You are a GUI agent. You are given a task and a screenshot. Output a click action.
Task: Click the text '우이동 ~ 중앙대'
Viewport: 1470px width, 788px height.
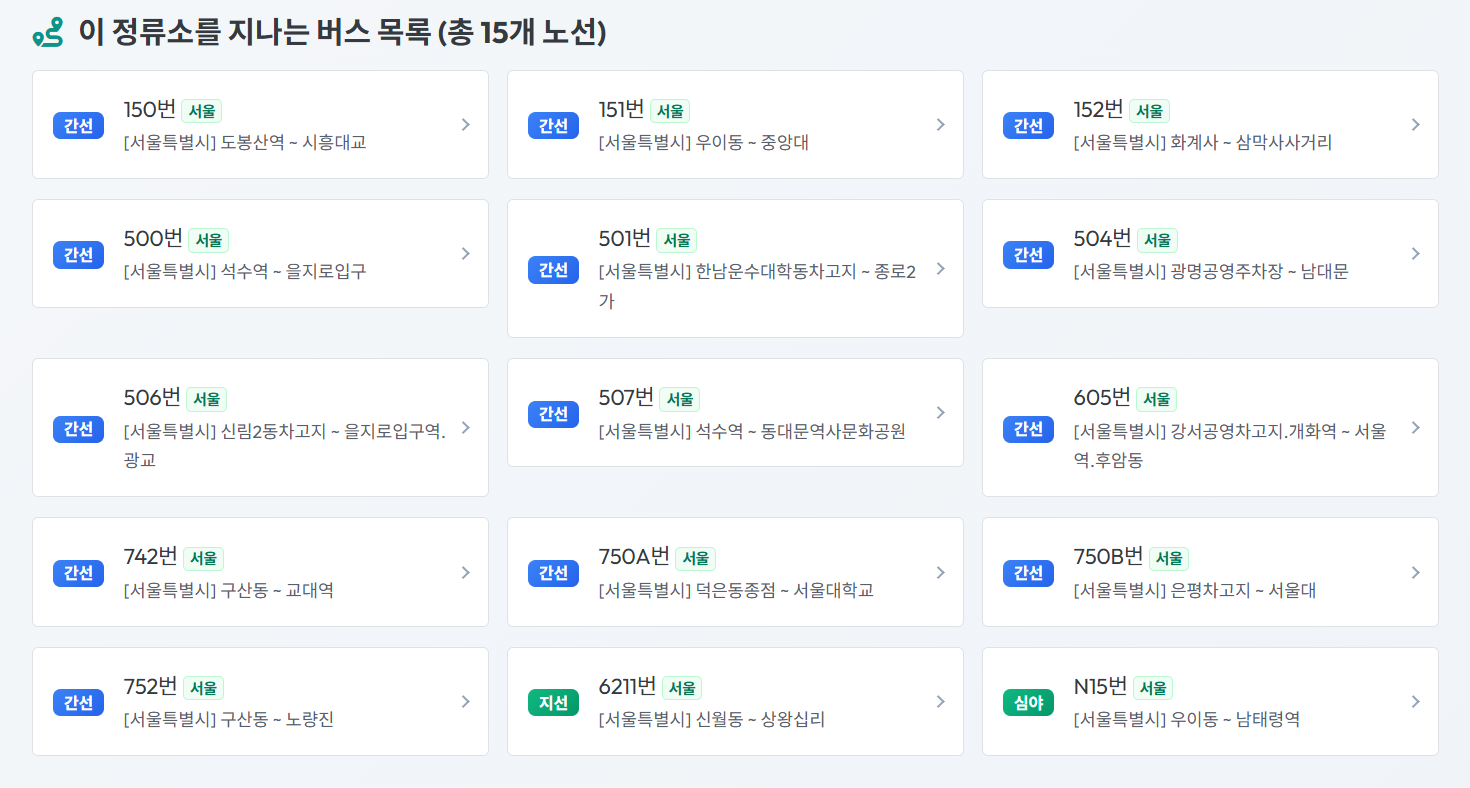pyautogui.click(x=752, y=142)
